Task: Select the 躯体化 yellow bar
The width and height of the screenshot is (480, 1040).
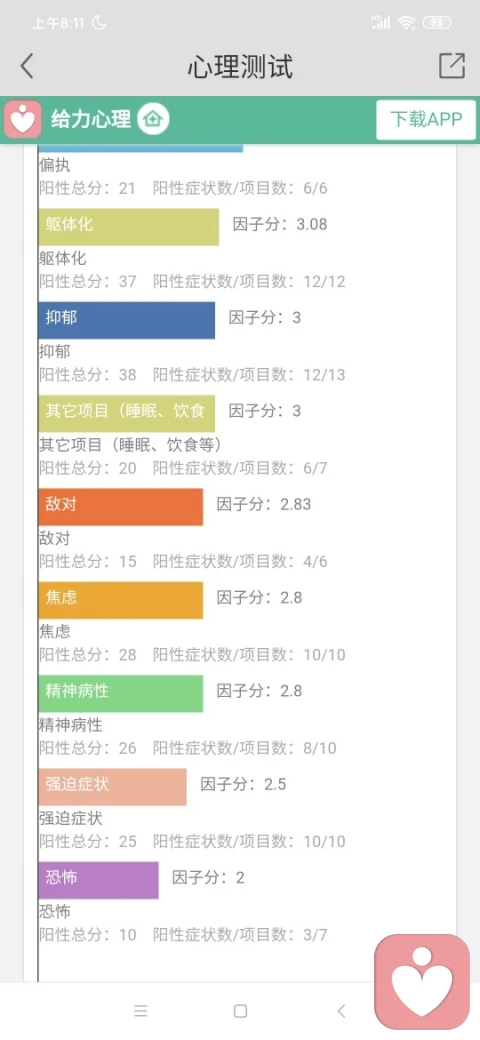Action: [129, 227]
